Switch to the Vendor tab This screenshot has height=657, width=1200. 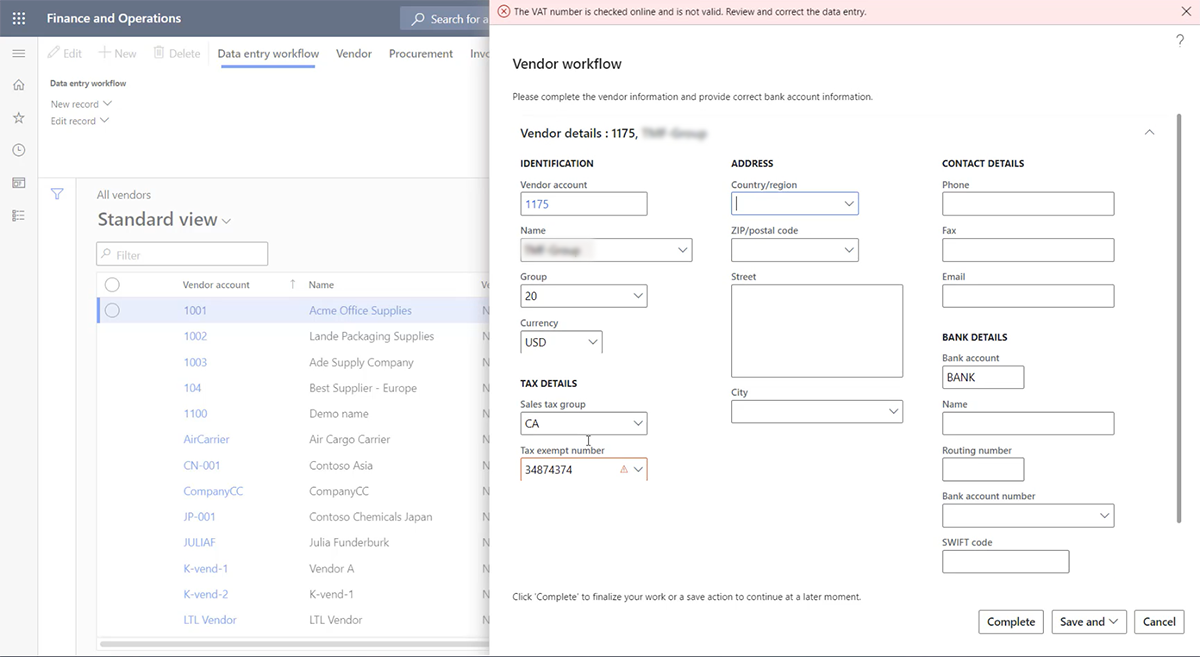coord(353,53)
